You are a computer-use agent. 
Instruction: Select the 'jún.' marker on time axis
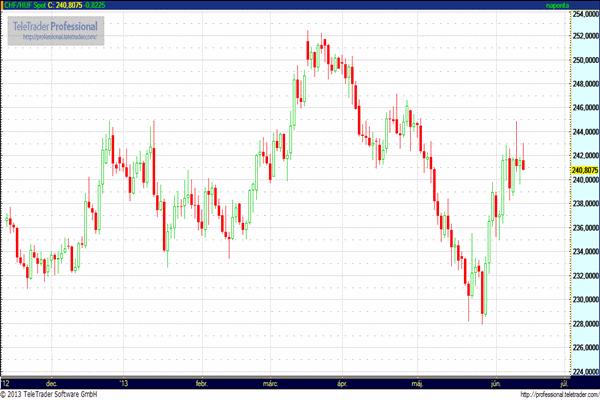(x=495, y=382)
